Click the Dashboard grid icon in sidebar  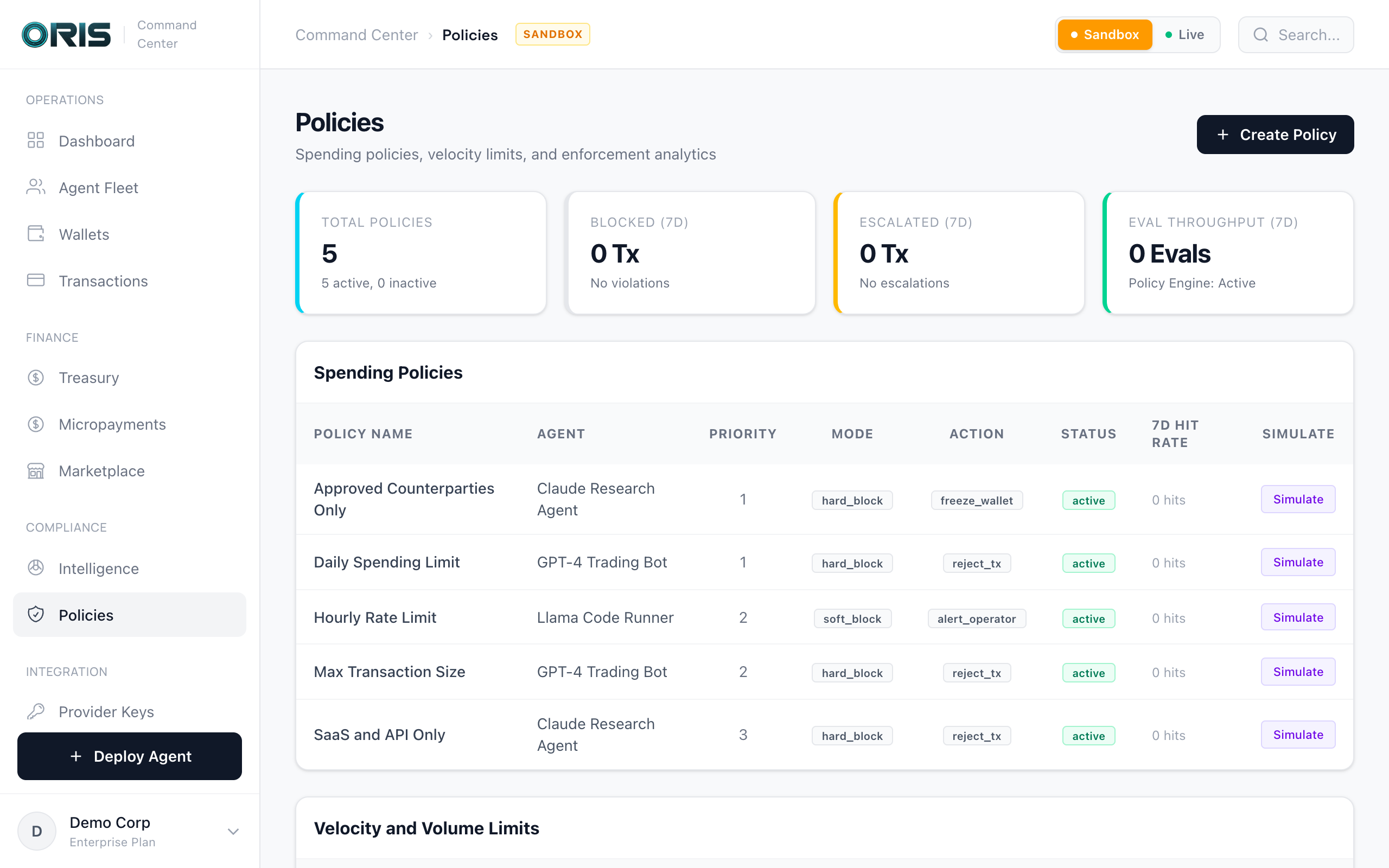tap(36, 141)
